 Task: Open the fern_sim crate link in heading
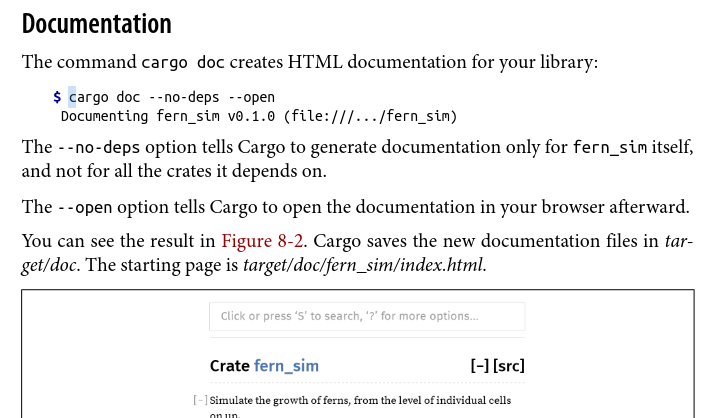(286, 366)
